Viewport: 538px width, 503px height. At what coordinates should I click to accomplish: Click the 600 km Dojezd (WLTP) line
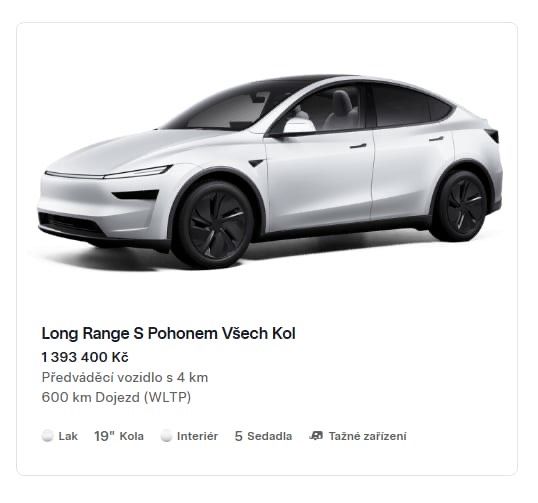point(116,397)
